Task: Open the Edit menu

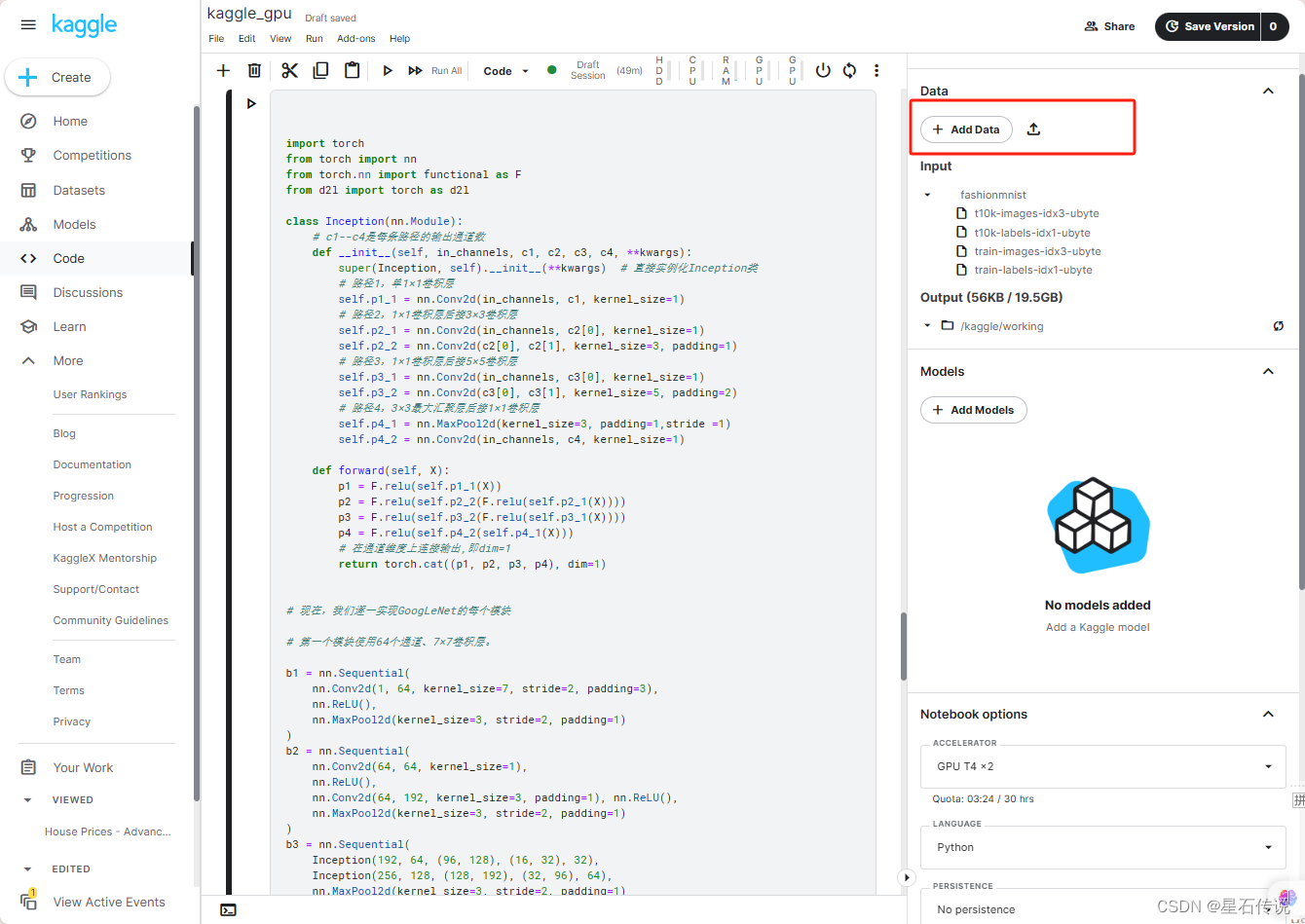Action: [x=247, y=39]
